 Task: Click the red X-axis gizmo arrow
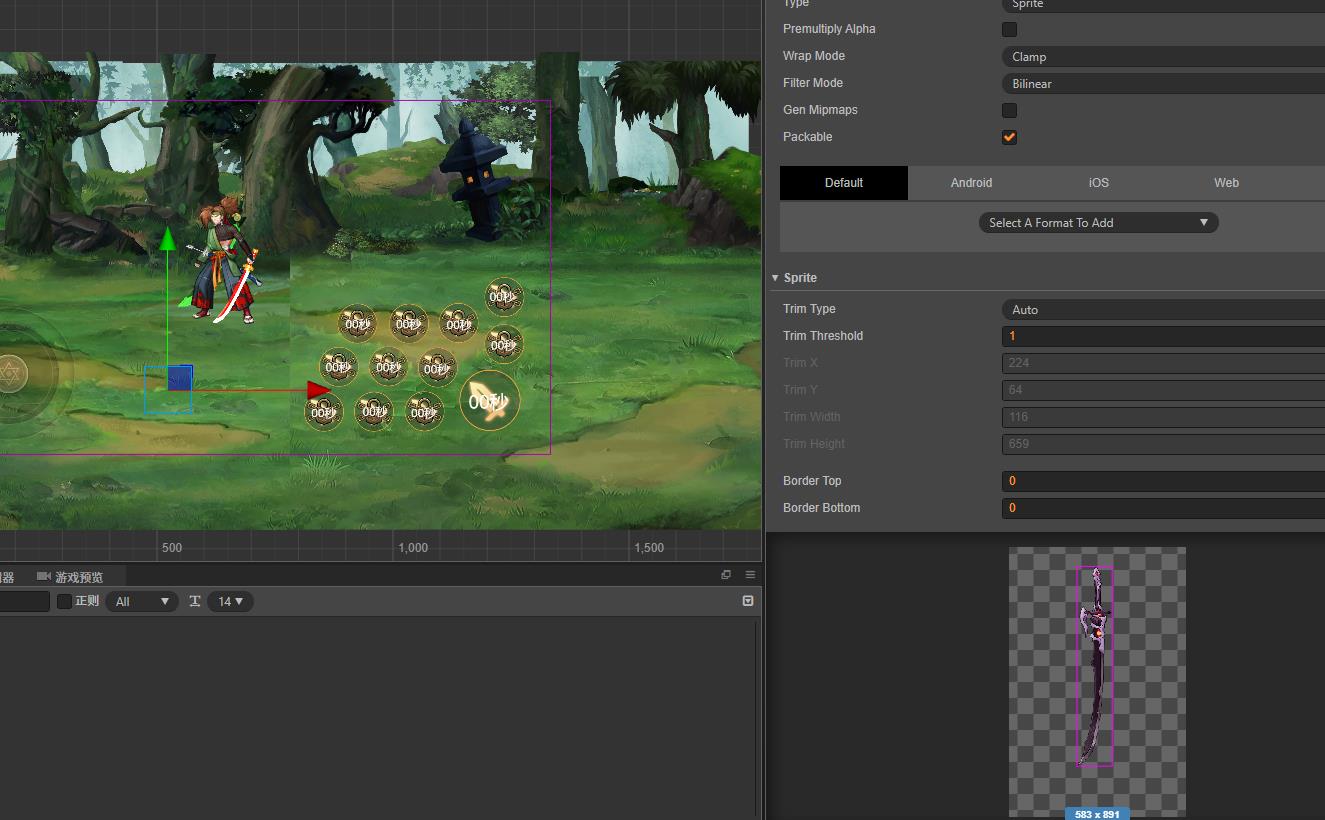pos(318,390)
